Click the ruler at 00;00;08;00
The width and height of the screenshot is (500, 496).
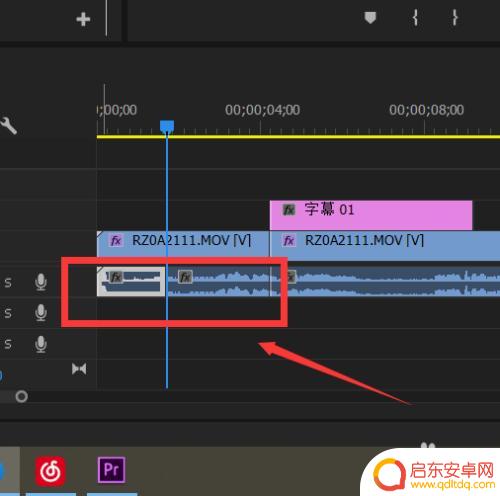(426, 110)
